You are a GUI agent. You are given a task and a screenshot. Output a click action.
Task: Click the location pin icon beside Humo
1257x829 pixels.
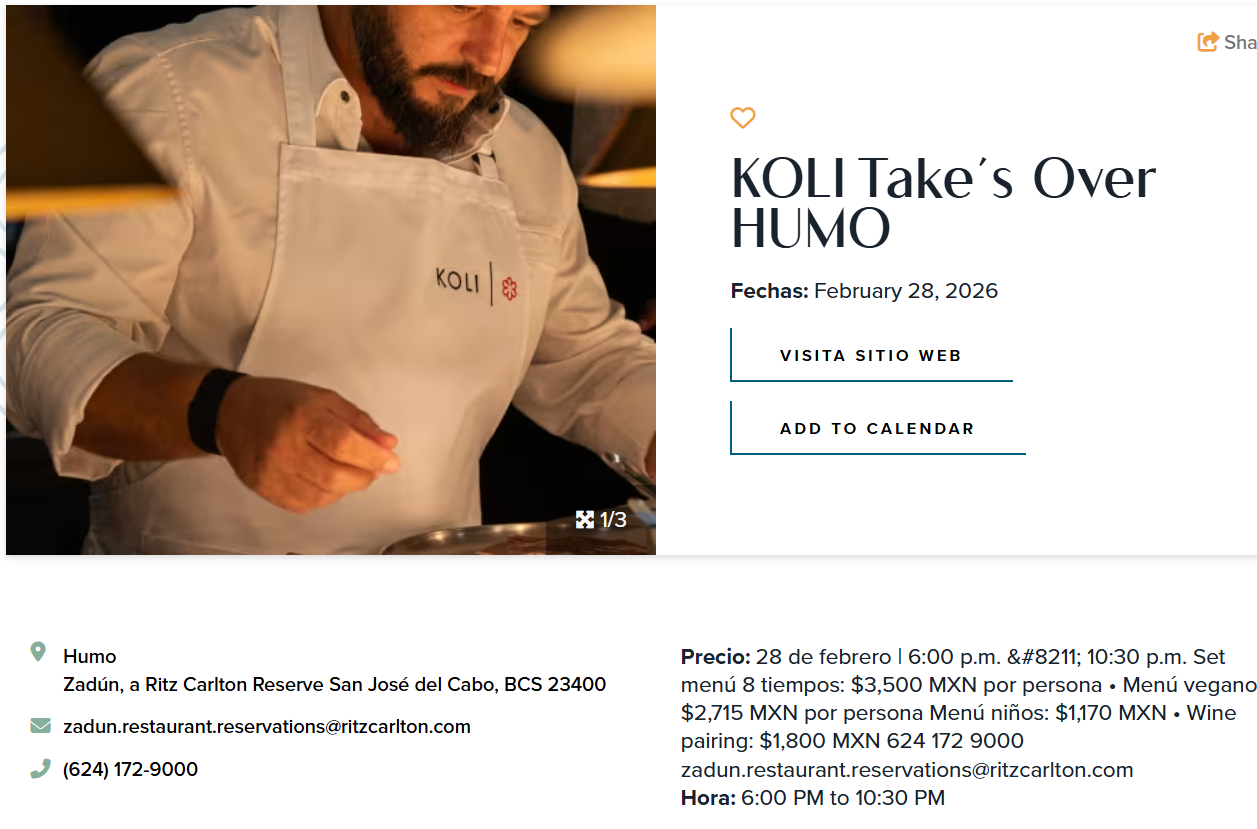click(38, 652)
